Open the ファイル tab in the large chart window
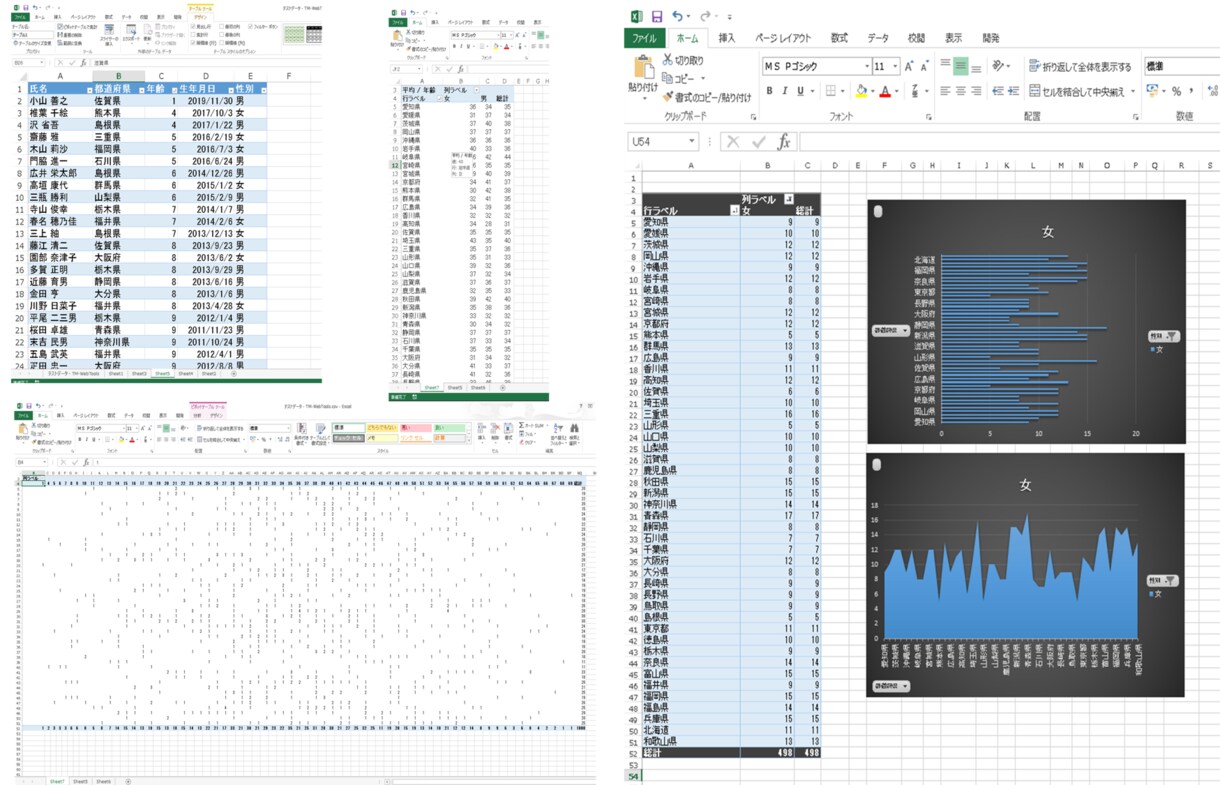Viewport: 1220px width, 785px height. pos(644,38)
